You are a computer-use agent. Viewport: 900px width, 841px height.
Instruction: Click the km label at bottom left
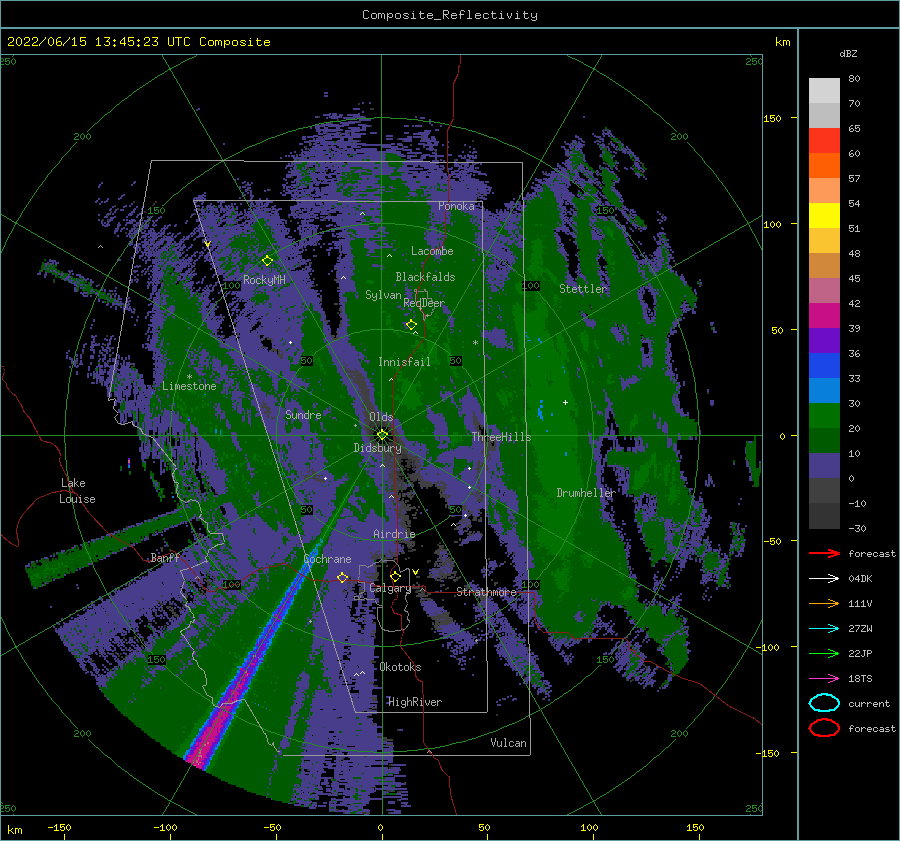[14, 830]
